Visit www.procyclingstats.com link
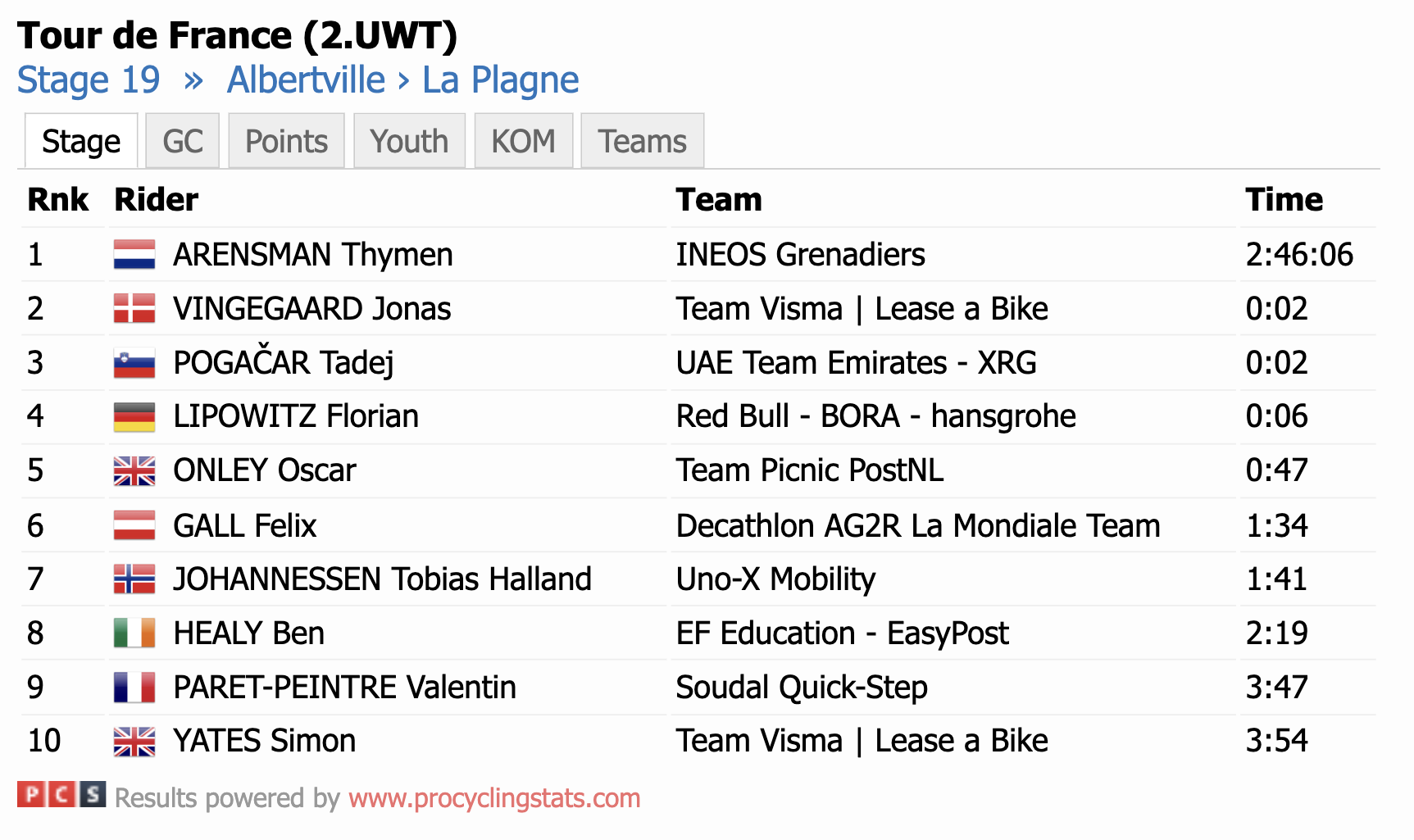The height and width of the screenshot is (840, 1414). pos(494,798)
